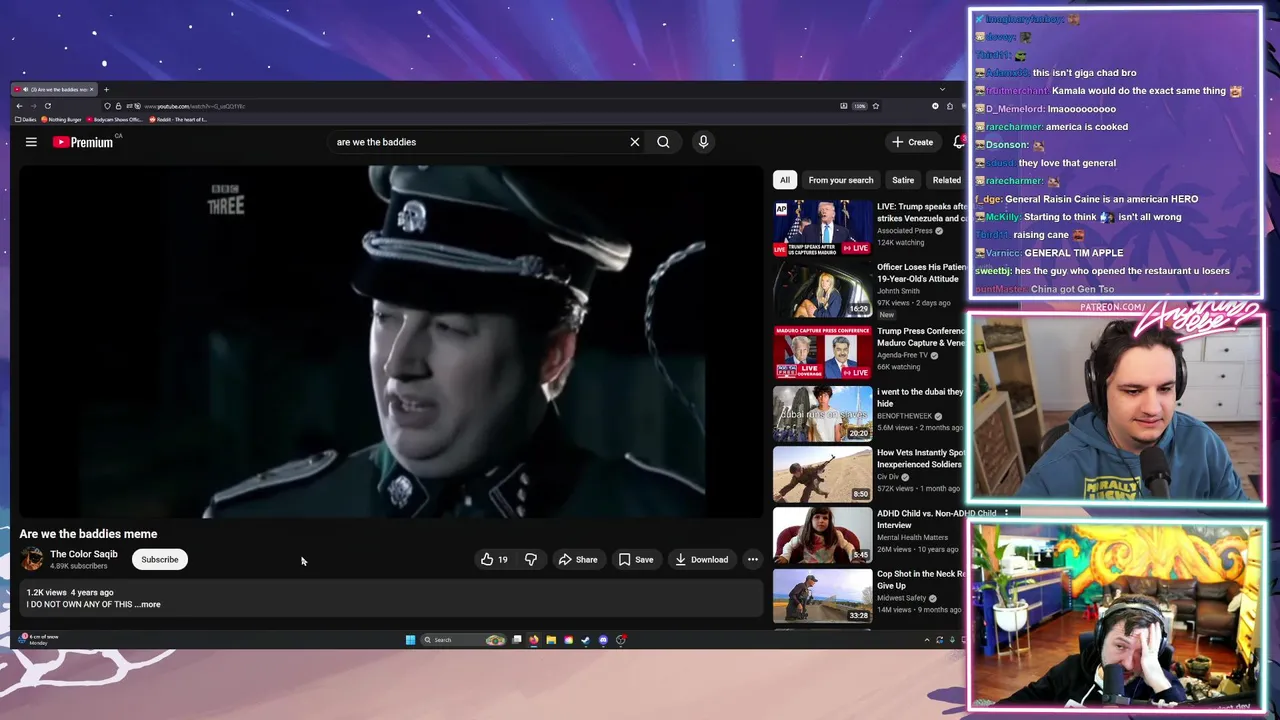Open the Nothing Burger bookmark

coord(61,119)
